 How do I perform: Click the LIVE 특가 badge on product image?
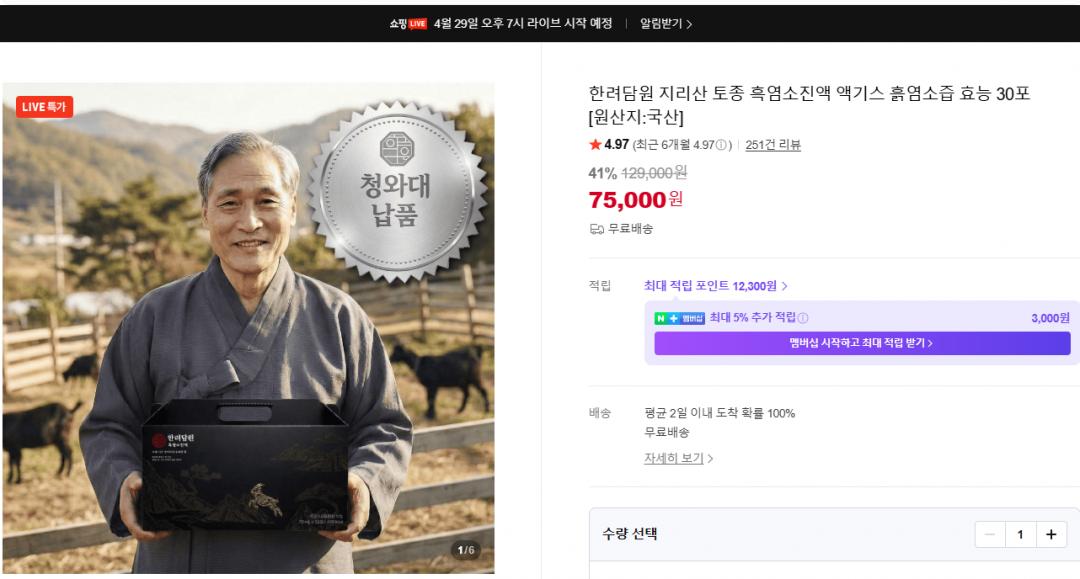point(45,107)
